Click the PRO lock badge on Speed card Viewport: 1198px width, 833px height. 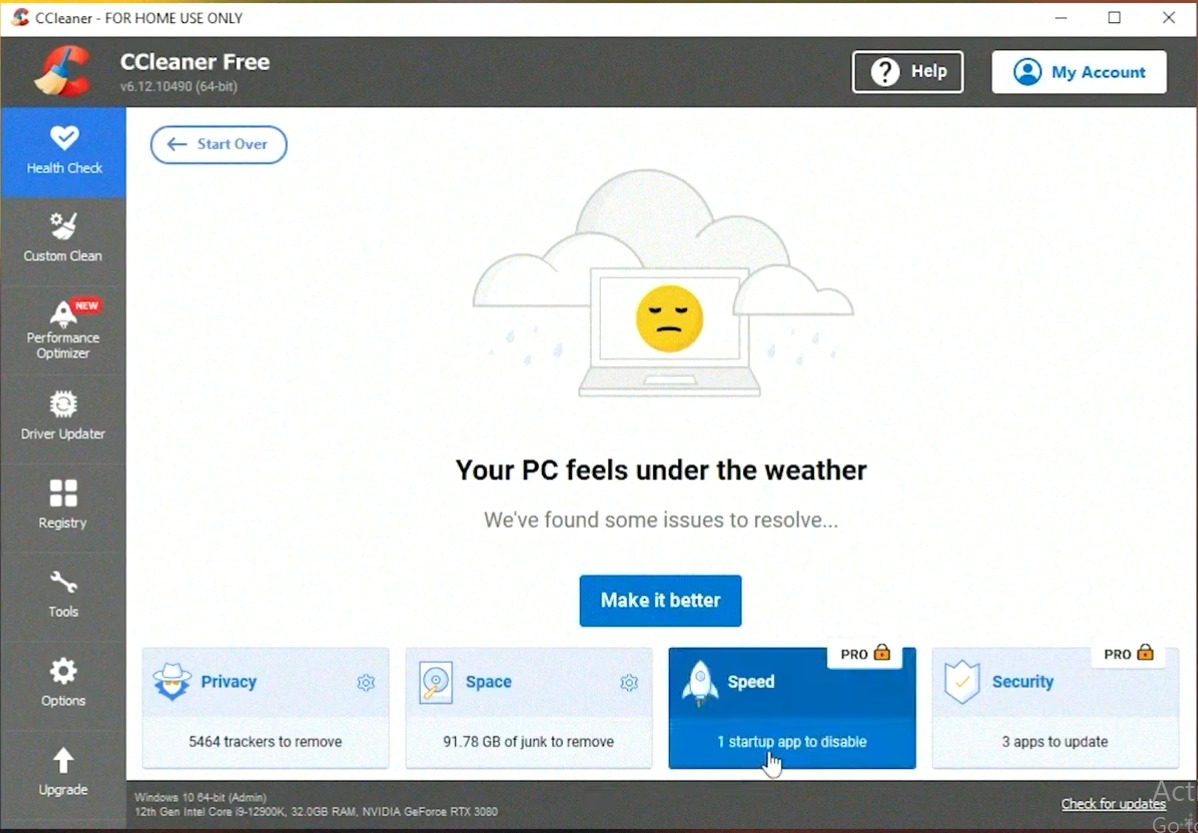point(865,654)
